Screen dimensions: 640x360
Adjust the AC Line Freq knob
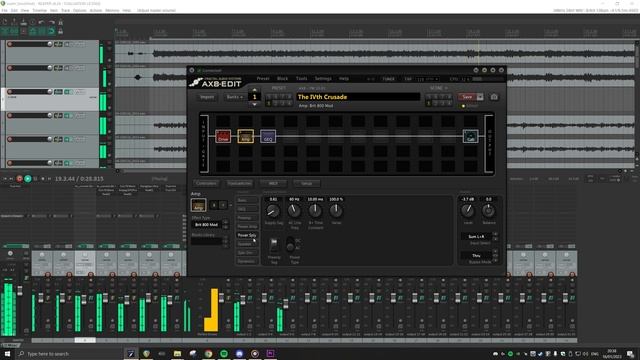pyautogui.click(x=294, y=211)
